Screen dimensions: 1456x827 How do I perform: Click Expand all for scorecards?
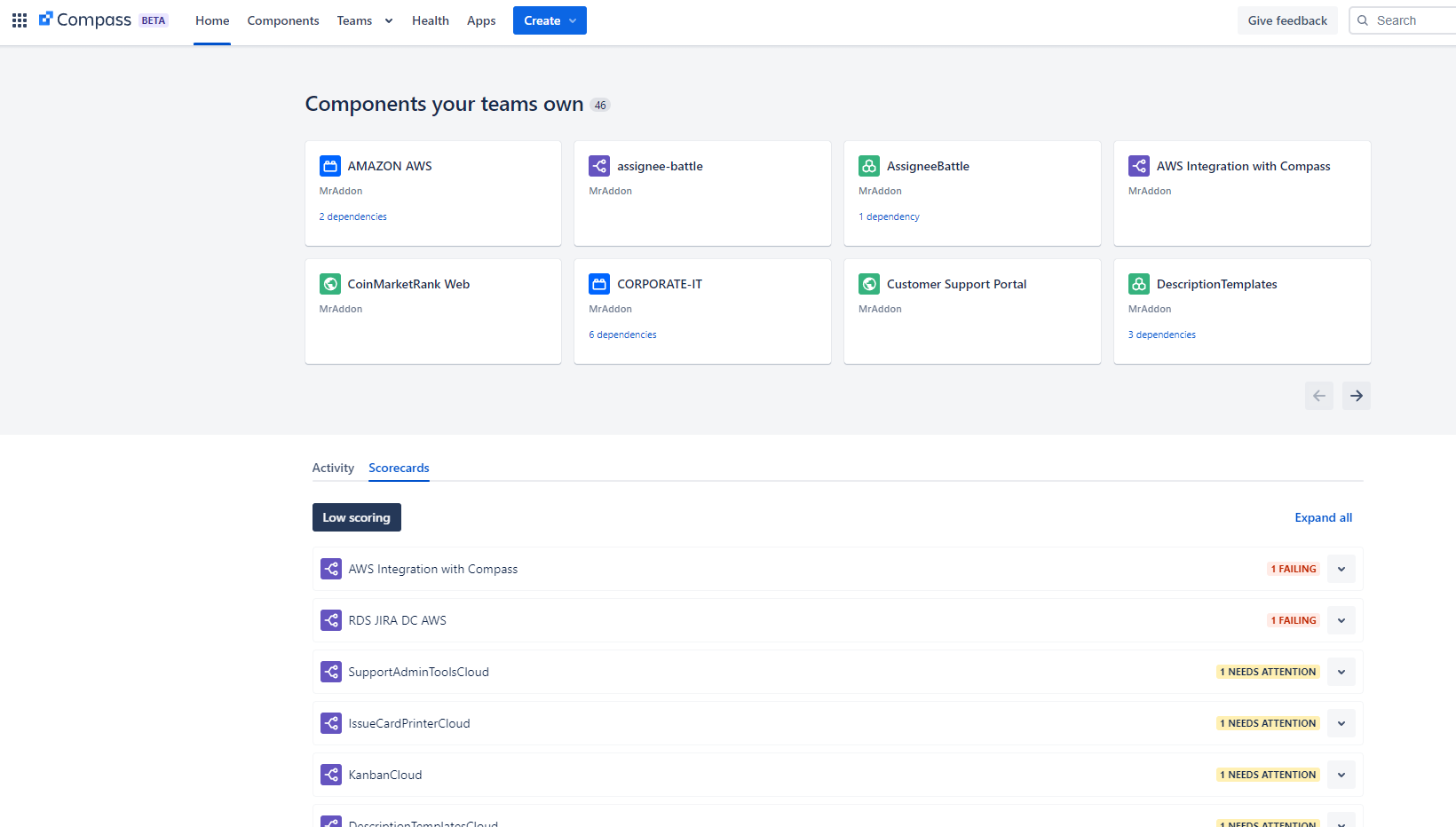click(x=1323, y=517)
